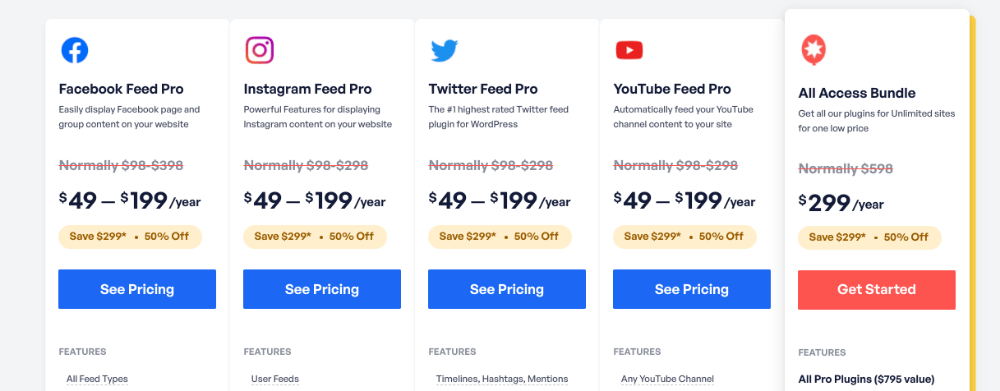Viewport: 1000px width, 391px height.
Task: Select the Any YouTube Channel feature
Action: coord(667,379)
